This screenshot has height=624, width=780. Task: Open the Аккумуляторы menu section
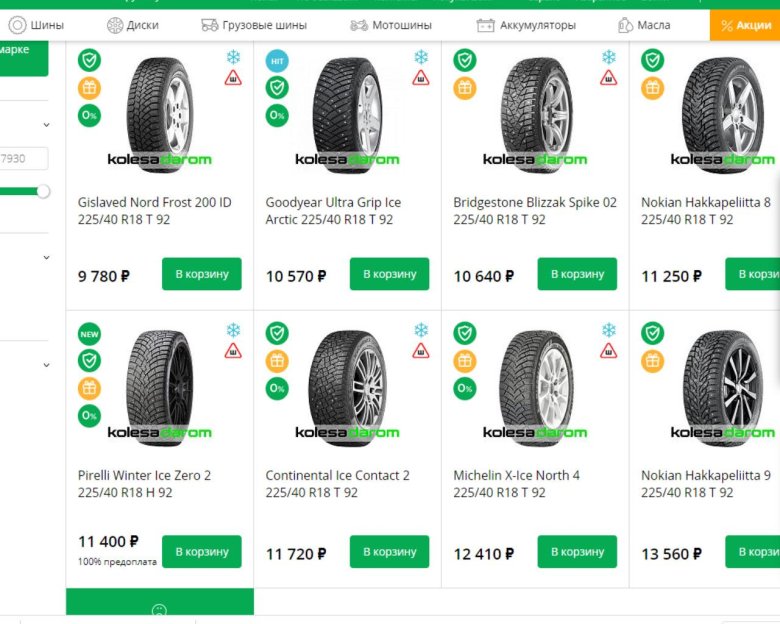pyautogui.click(x=526, y=25)
